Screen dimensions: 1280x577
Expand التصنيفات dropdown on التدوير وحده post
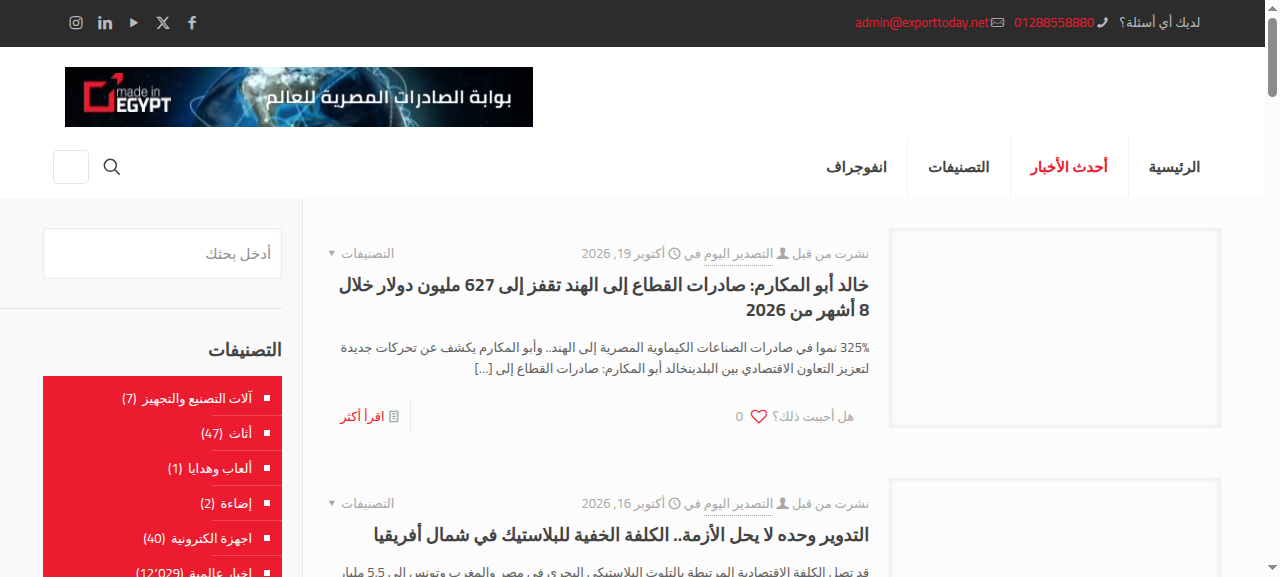362,503
